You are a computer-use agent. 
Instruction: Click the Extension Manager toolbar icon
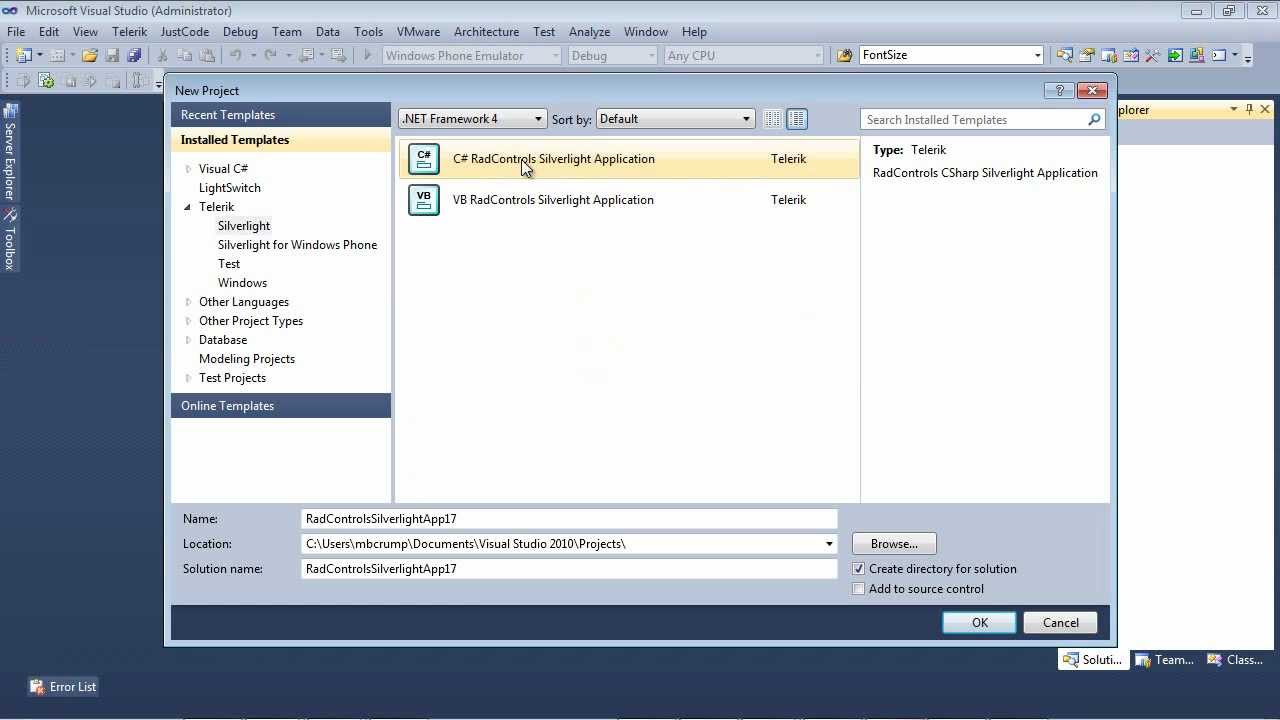(x=1197, y=55)
